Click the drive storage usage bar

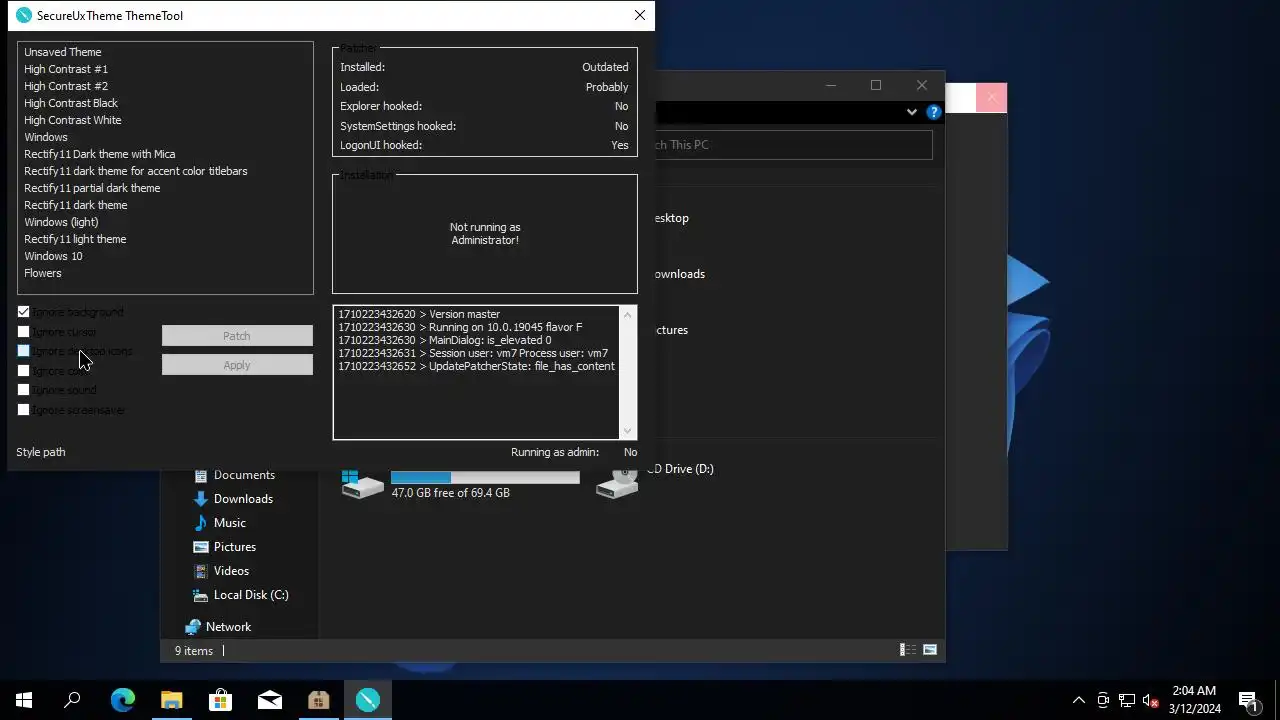point(485,477)
